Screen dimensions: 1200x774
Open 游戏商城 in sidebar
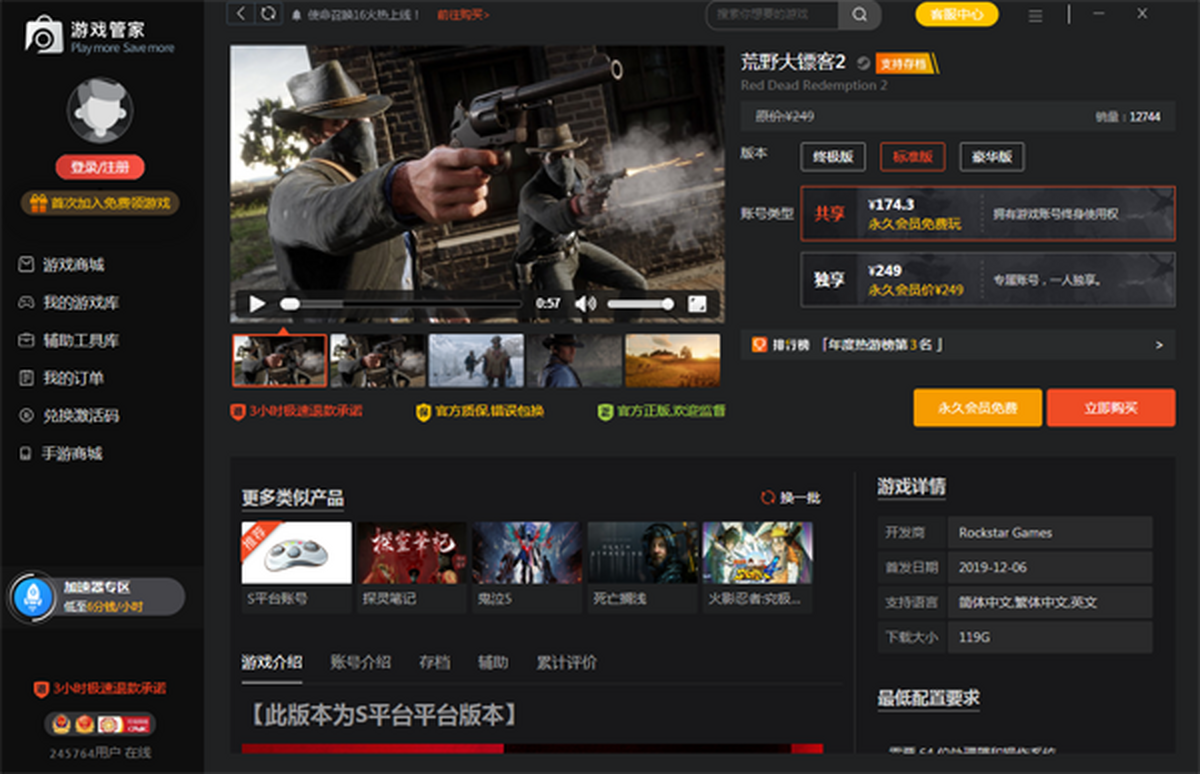click(73, 265)
